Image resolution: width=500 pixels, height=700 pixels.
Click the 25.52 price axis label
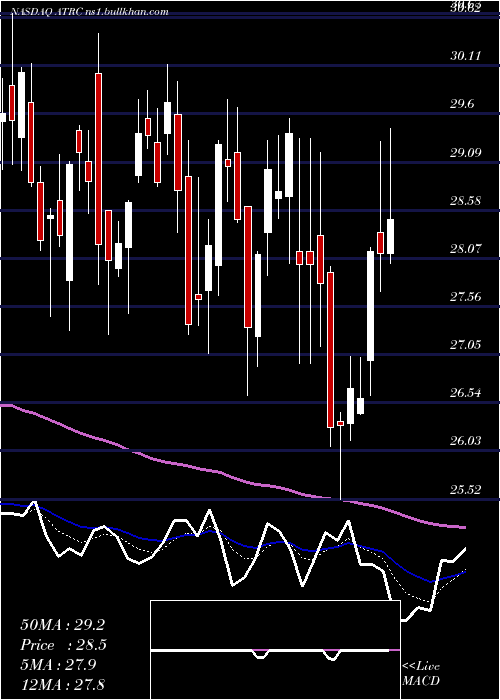(x=466, y=490)
